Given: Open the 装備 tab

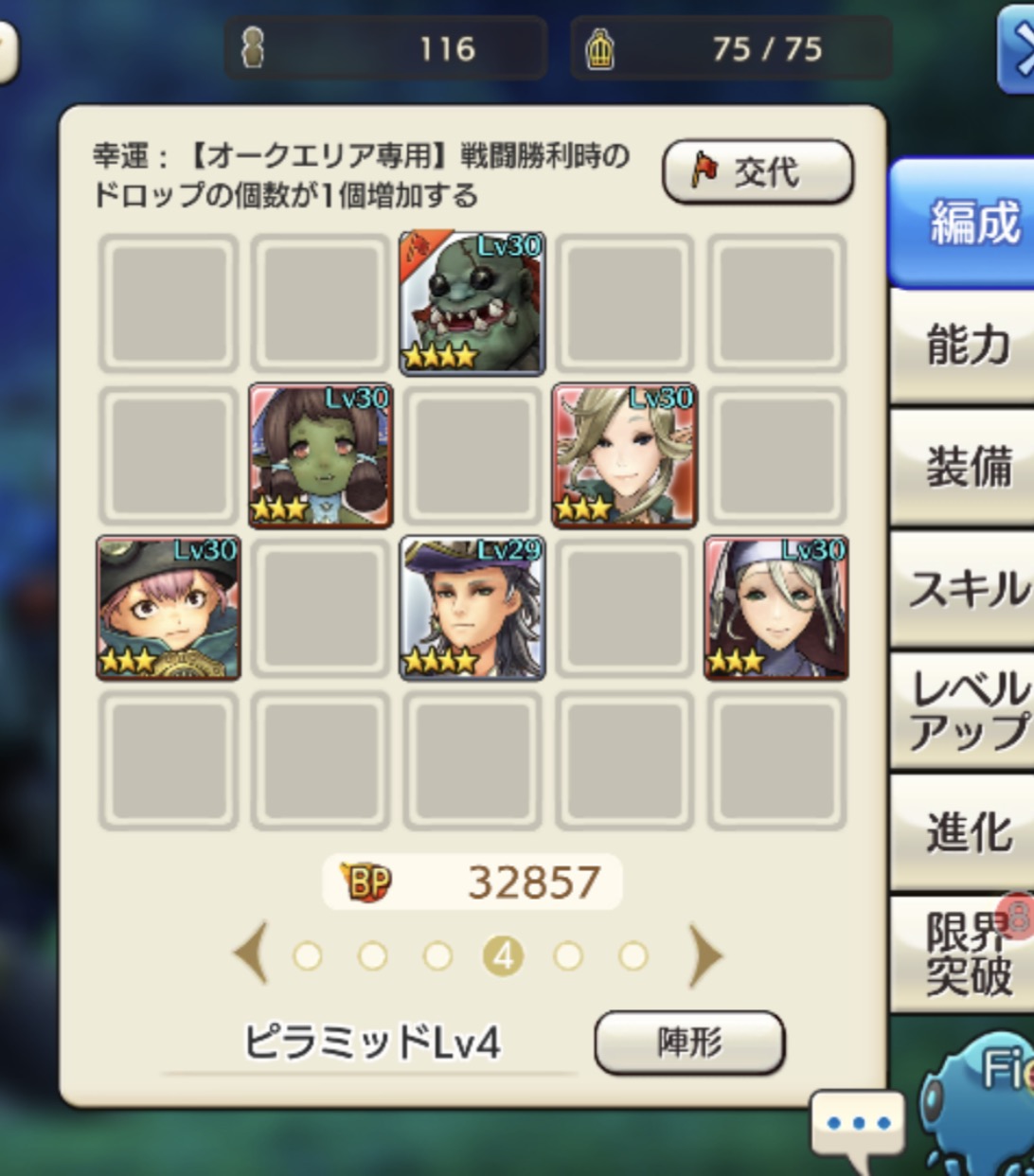Looking at the screenshot, I should 964,468.
